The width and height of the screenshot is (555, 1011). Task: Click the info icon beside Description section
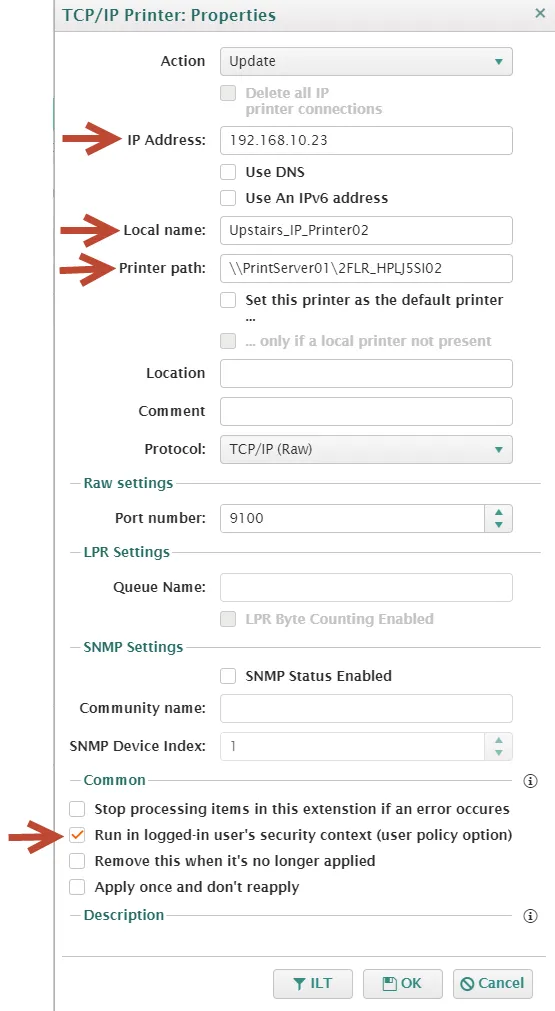click(530, 916)
